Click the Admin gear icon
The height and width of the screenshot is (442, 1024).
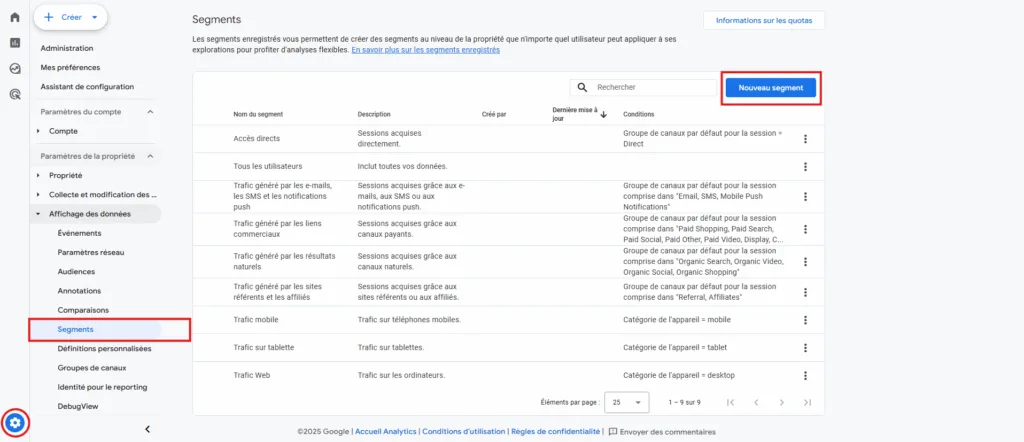click(15, 422)
